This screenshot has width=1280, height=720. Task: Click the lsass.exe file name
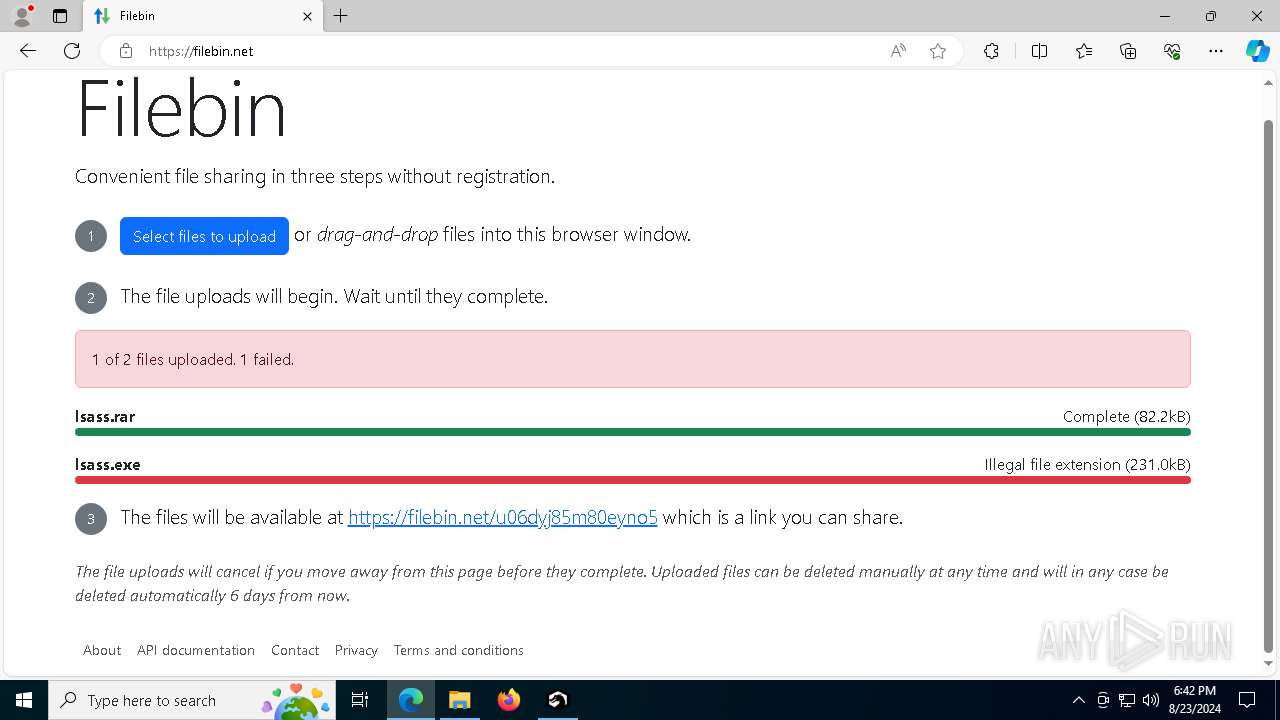(x=108, y=464)
